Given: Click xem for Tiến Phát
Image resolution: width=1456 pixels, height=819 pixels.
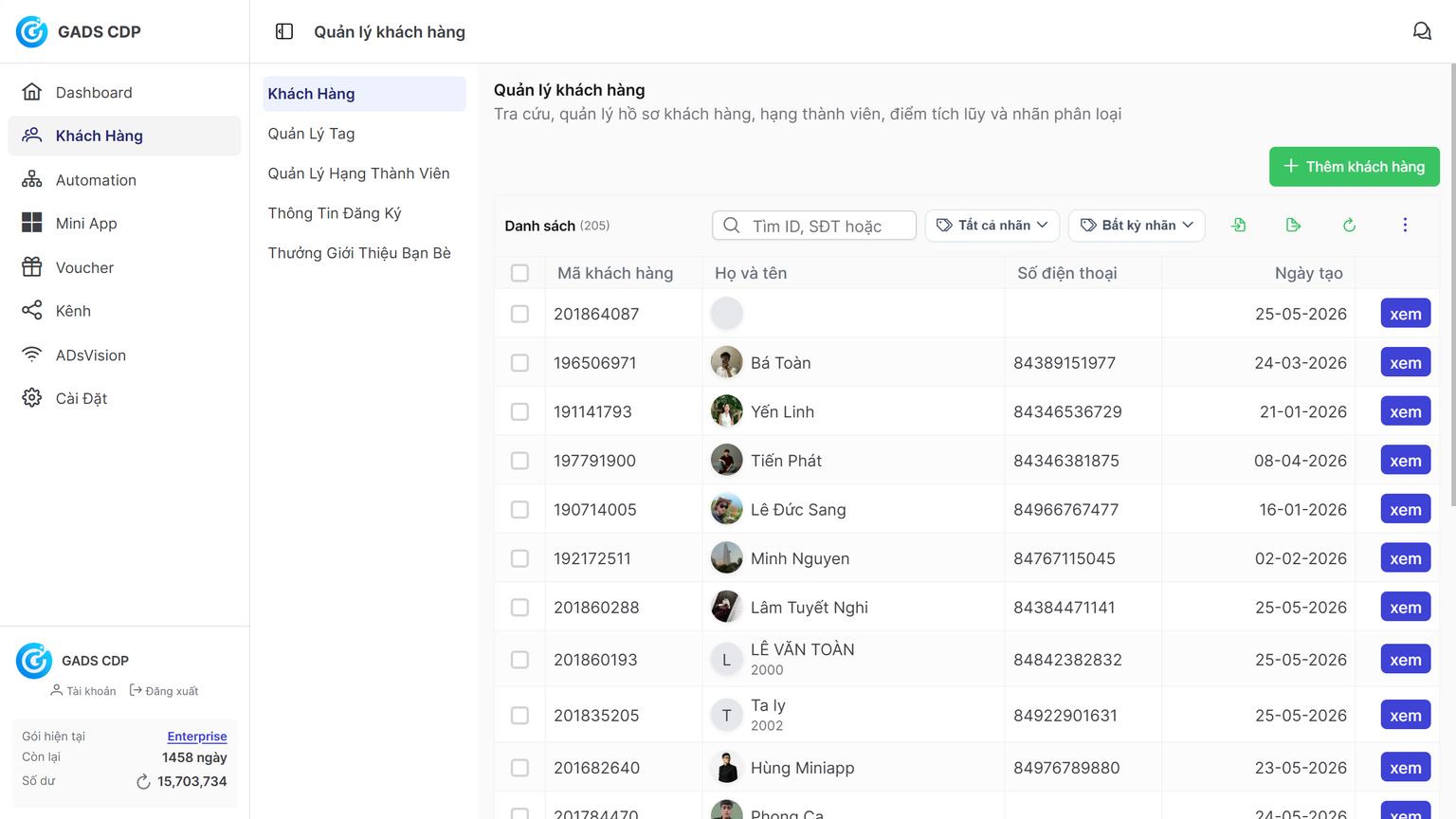Looking at the screenshot, I should pos(1405,461).
